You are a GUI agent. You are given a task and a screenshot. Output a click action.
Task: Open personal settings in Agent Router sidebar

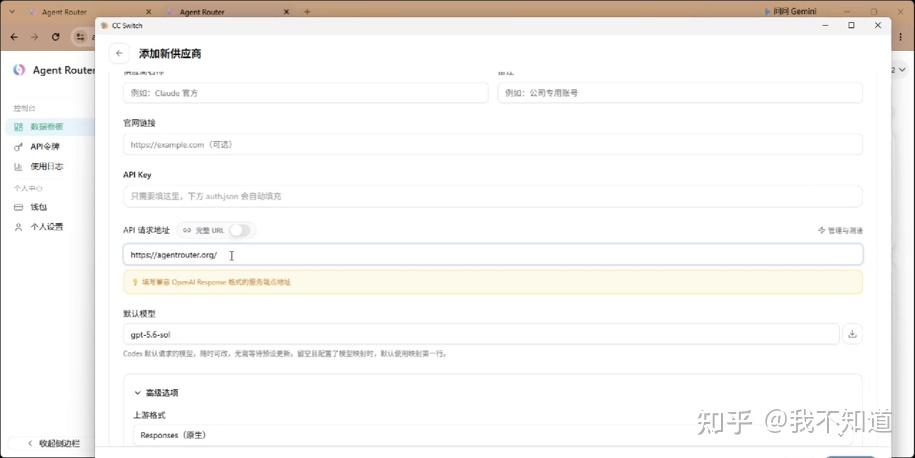pos(46,227)
